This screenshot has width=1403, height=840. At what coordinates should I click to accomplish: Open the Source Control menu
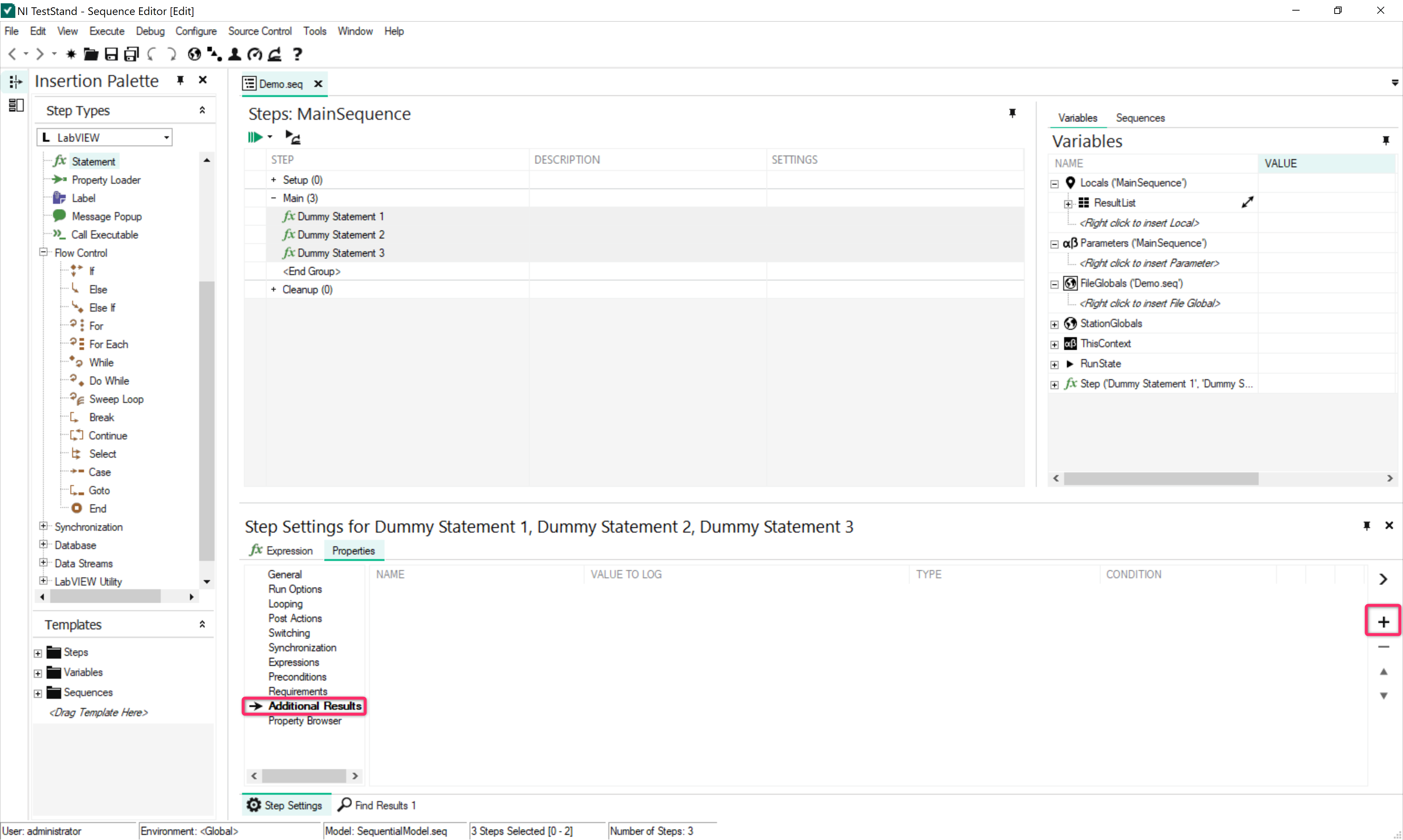260,31
